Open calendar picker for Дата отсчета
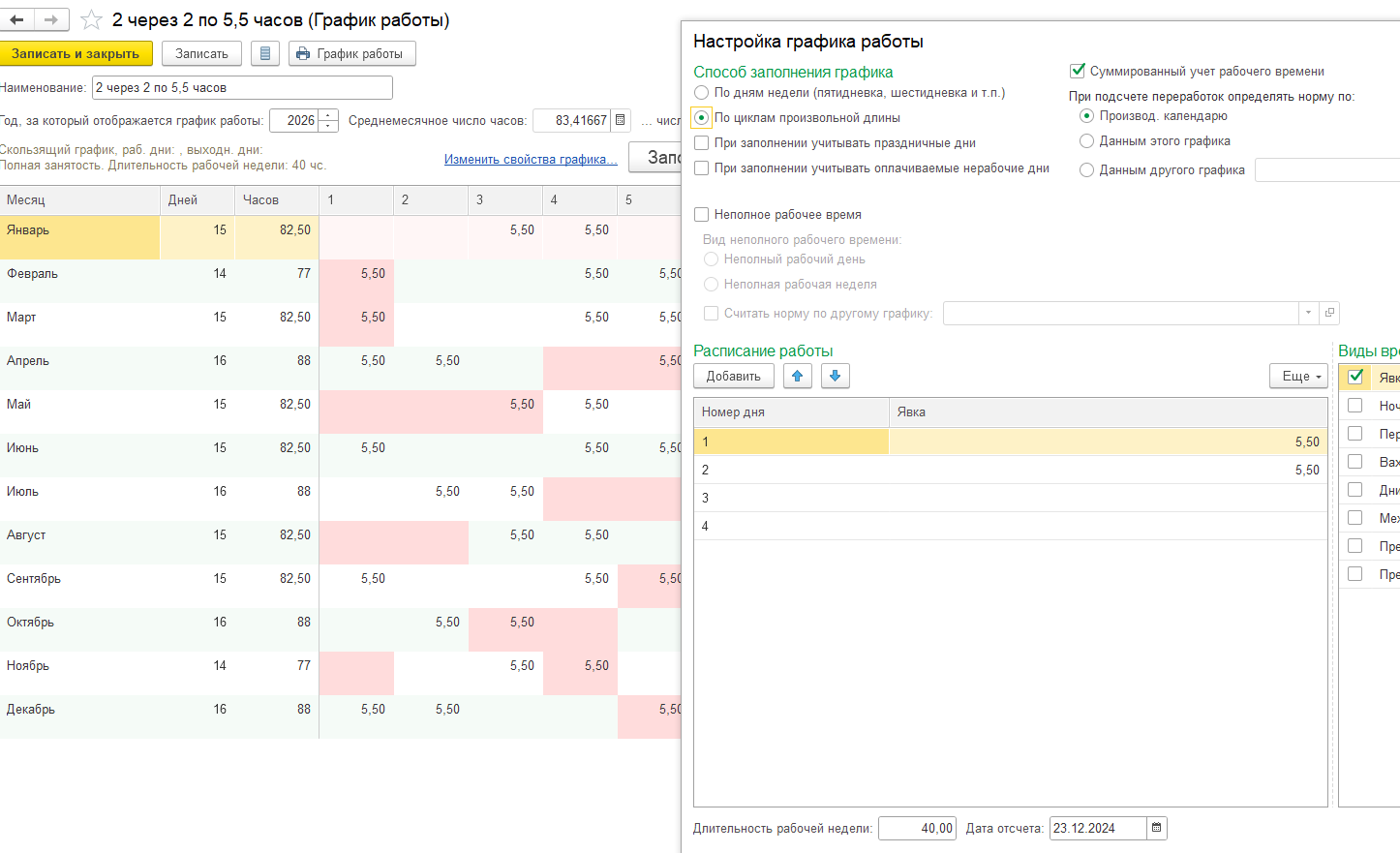Viewport: 1400px width, 853px height. coord(1156,828)
